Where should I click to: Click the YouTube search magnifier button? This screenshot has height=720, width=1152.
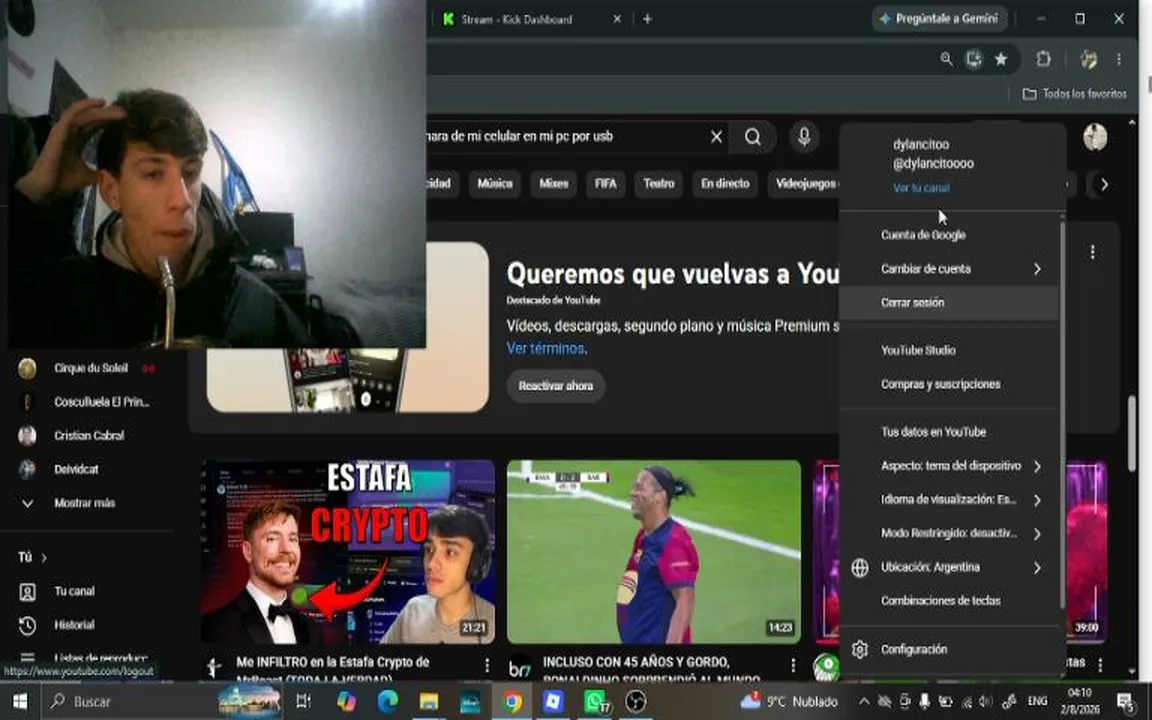(x=752, y=137)
